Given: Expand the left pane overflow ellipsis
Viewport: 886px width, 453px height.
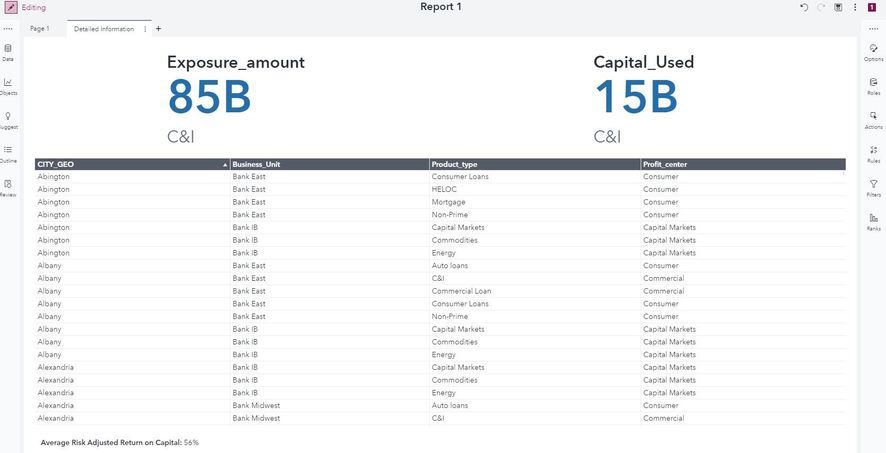Looking at the screenshot, I should pyautogui.click(x=8, y=29).
